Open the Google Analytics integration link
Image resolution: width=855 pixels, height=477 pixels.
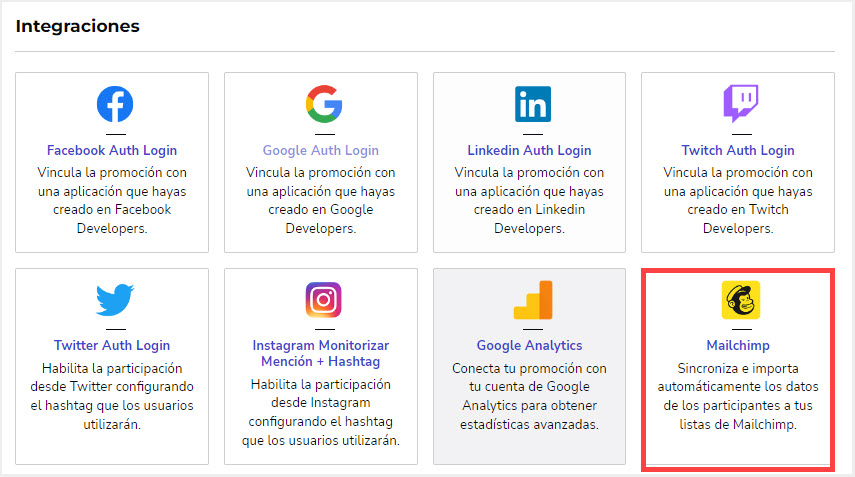529,346
